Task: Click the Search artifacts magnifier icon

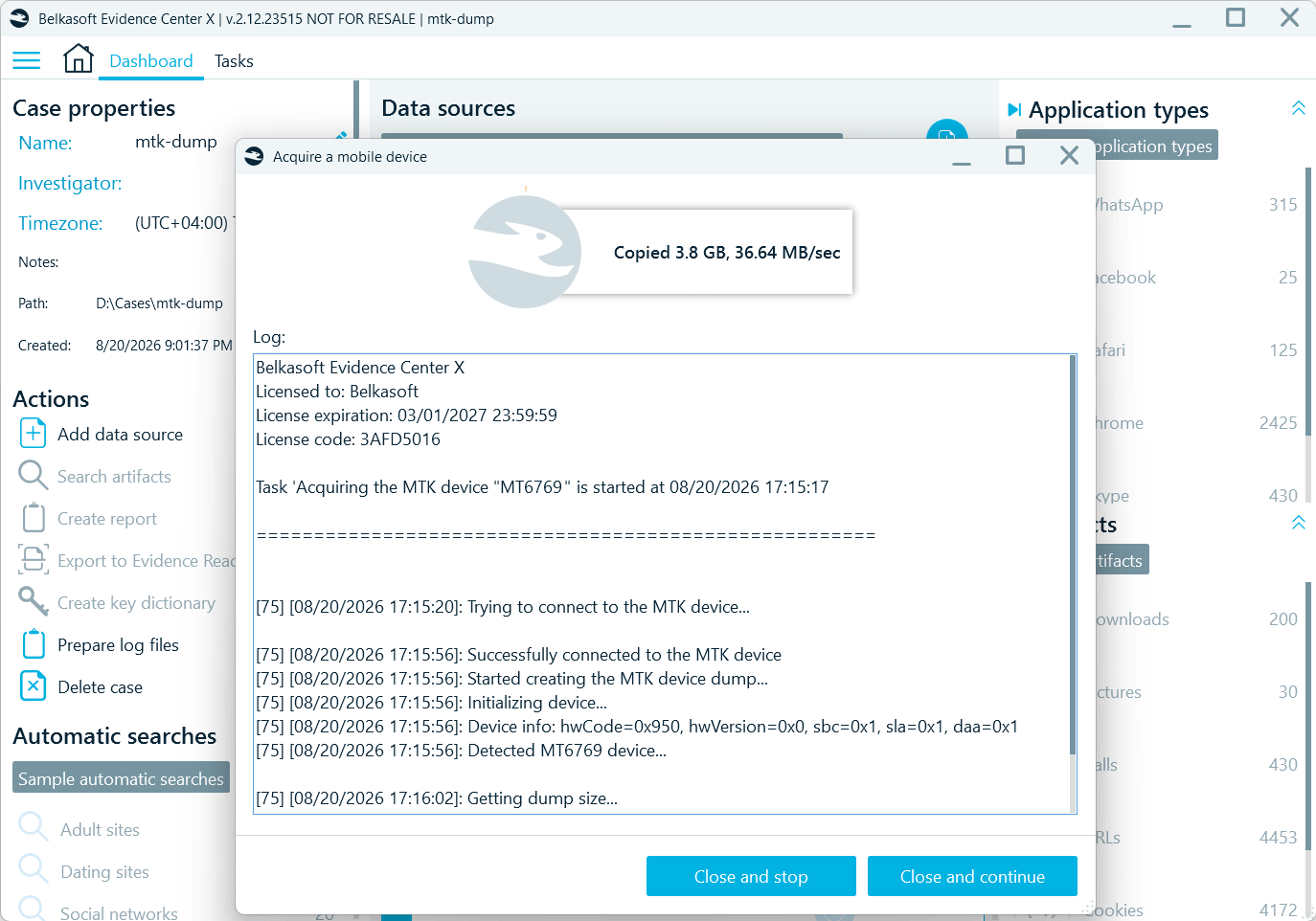Action: click(x=33, y=476)
